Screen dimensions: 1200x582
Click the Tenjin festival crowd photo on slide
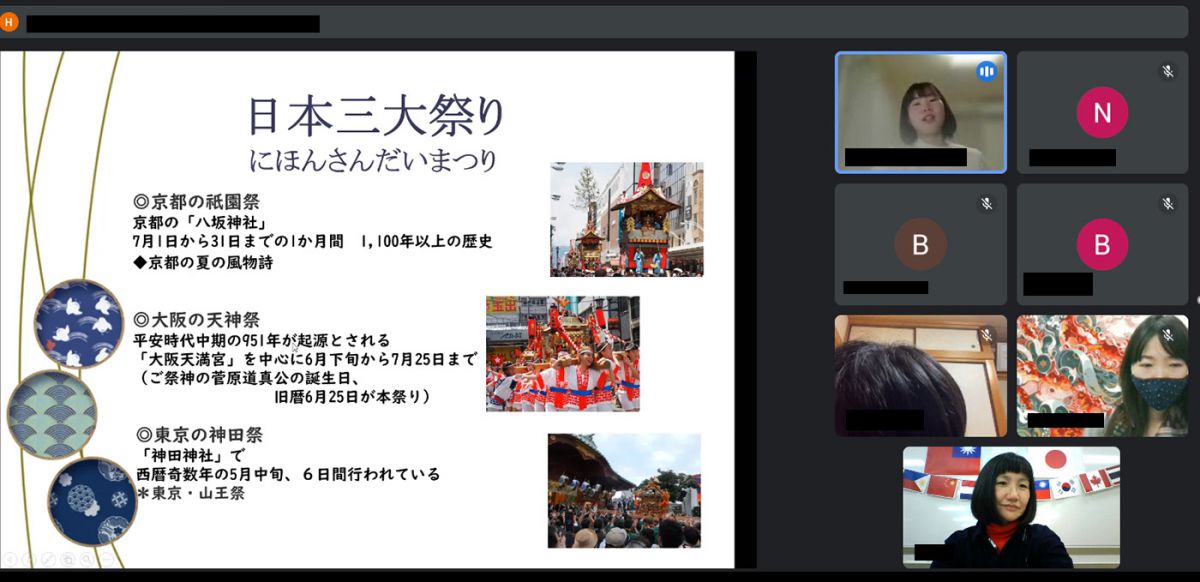click(563, 353)
